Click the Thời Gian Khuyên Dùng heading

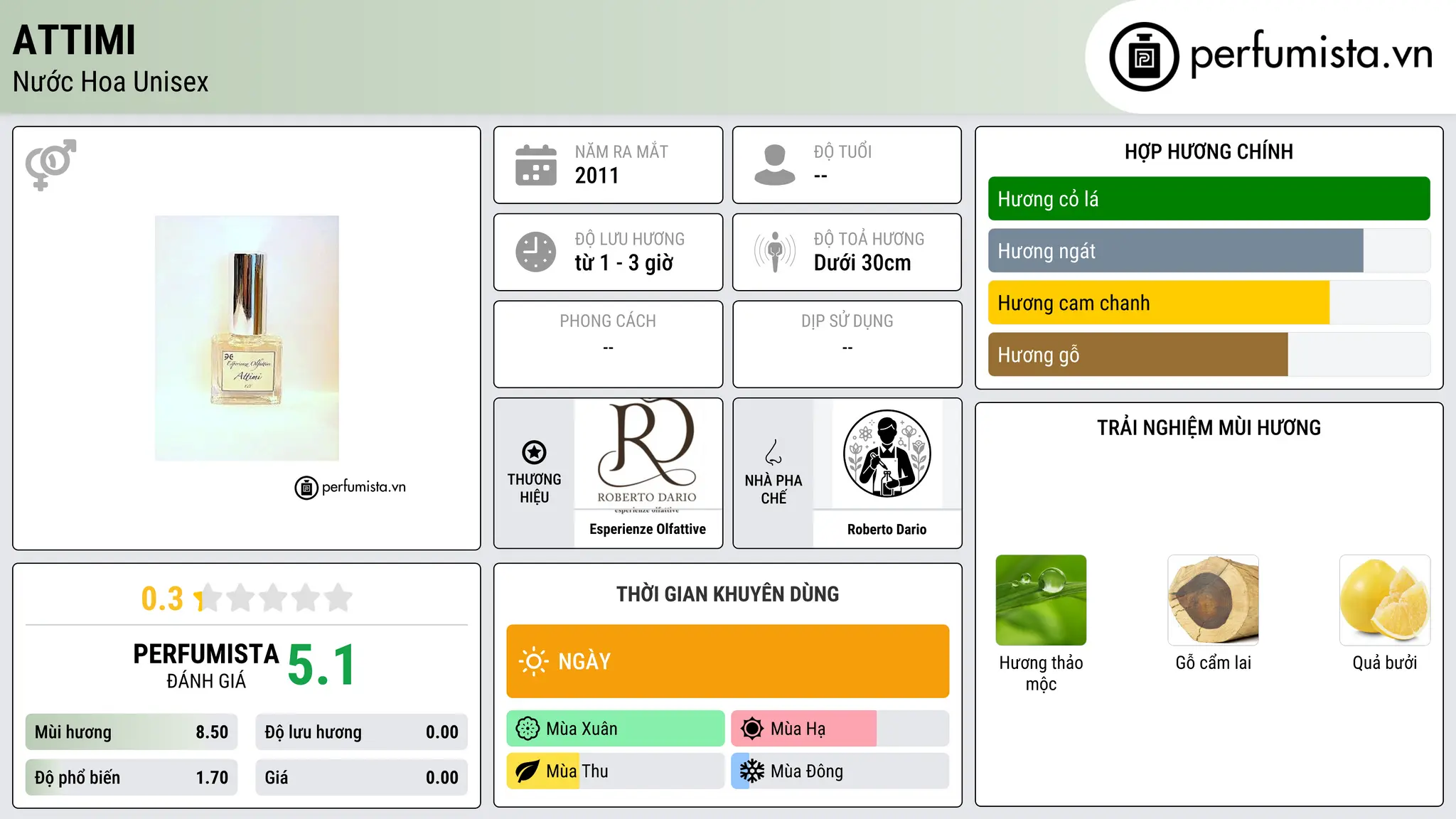[727, 594]
